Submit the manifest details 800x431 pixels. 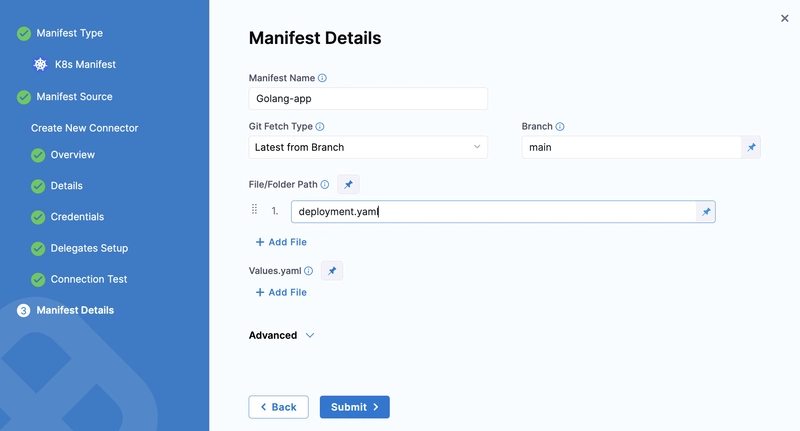(355, 407)
